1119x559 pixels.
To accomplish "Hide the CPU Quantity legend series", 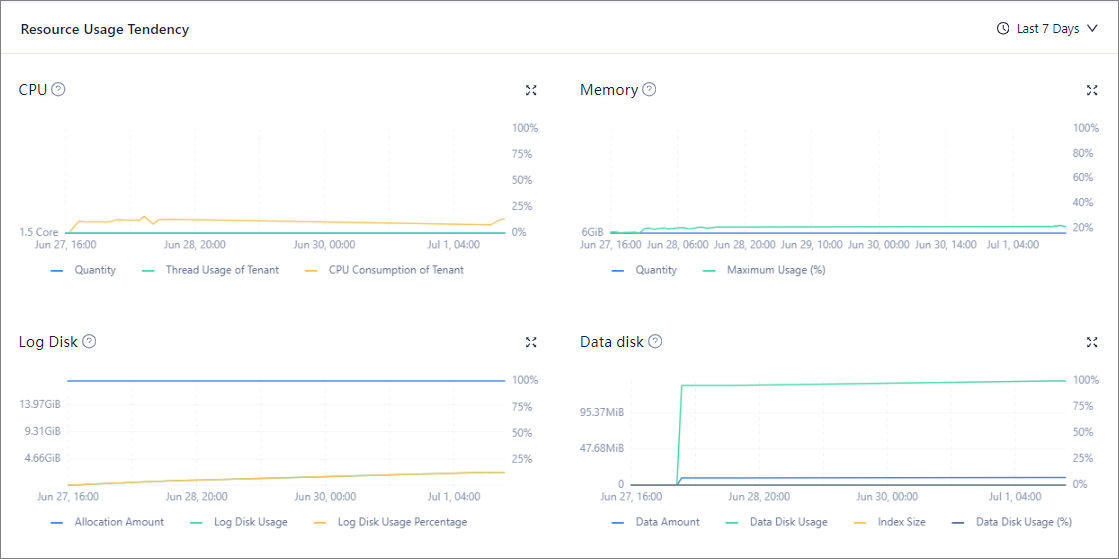I will coord(94,270).
